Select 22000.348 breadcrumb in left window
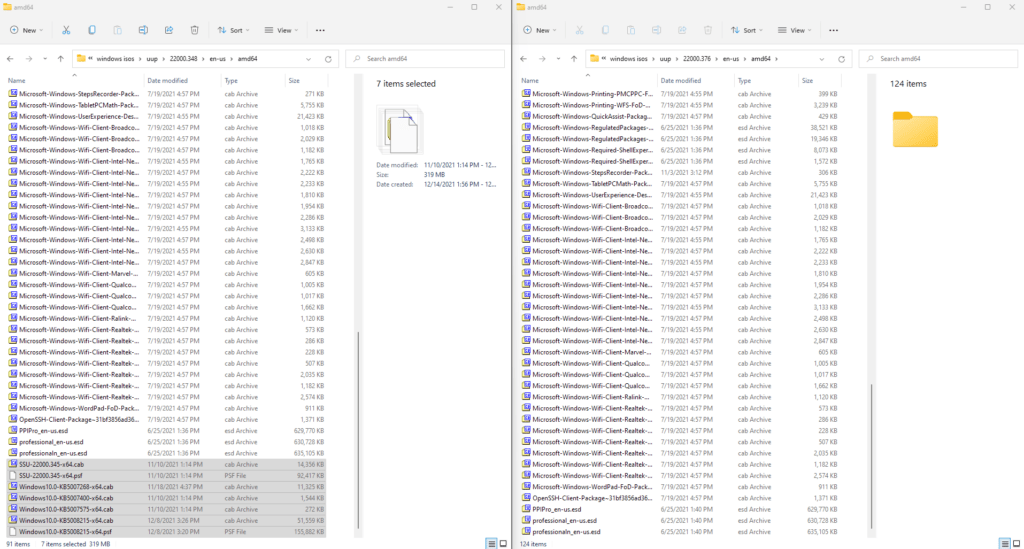 click(184, 59)
